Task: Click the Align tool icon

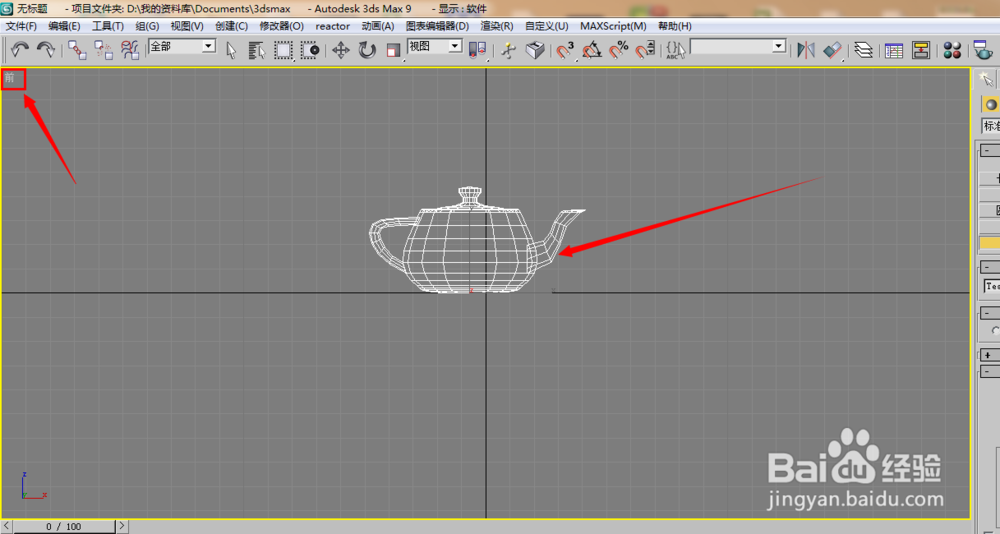Action: 832,50
